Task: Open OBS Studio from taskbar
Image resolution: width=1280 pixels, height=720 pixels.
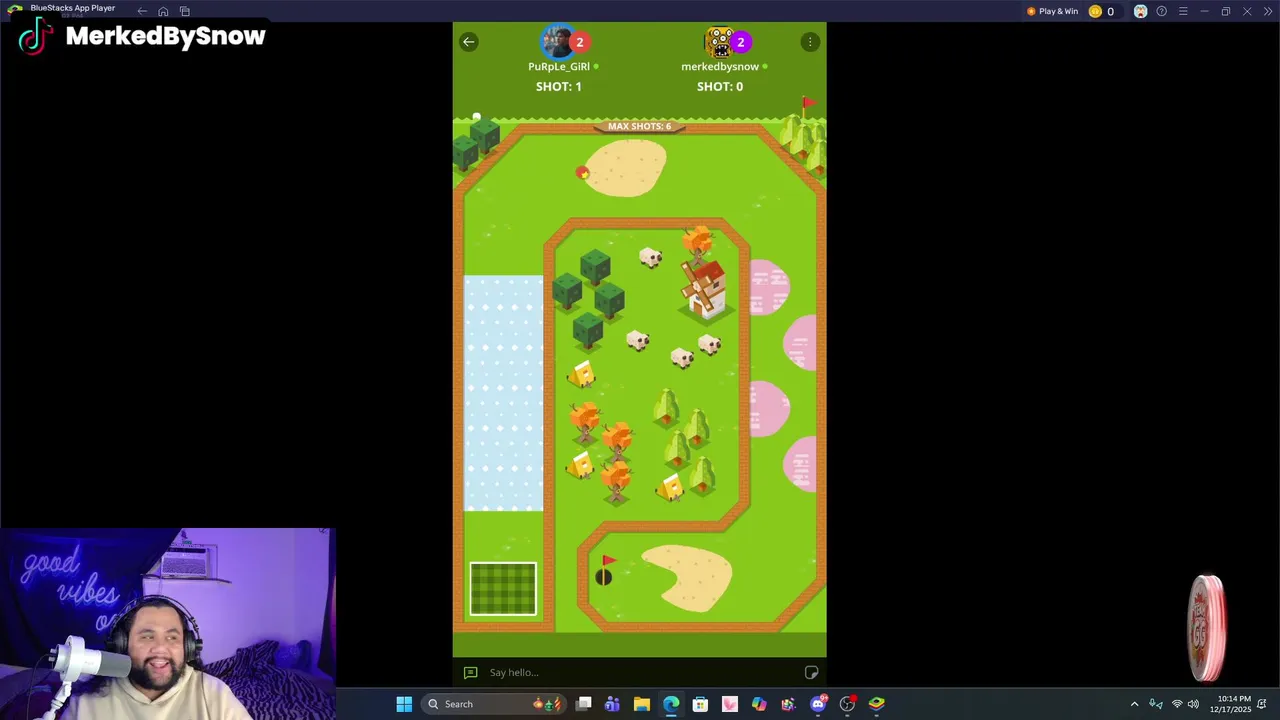Action: 847,704
